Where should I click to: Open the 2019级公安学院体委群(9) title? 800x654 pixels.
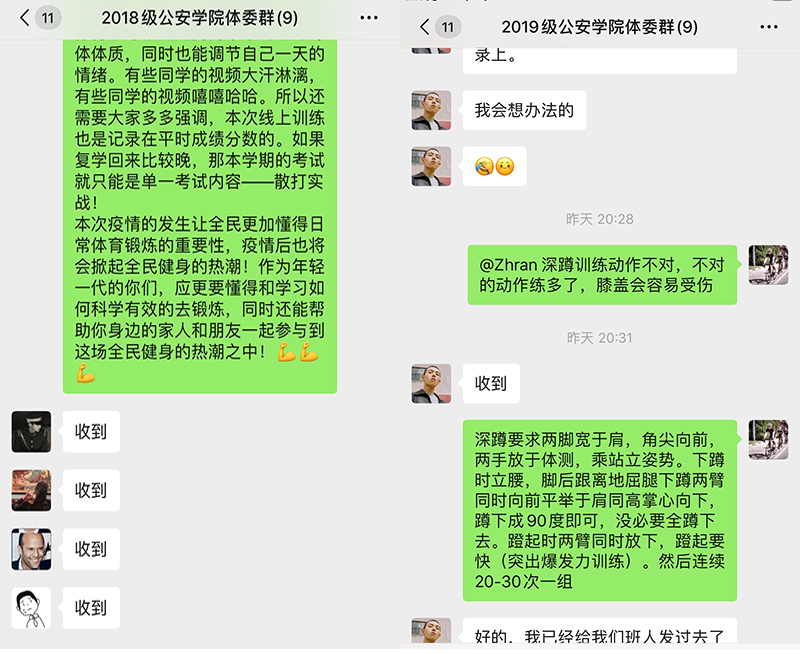pyautogui.click(x=599, y=27)
